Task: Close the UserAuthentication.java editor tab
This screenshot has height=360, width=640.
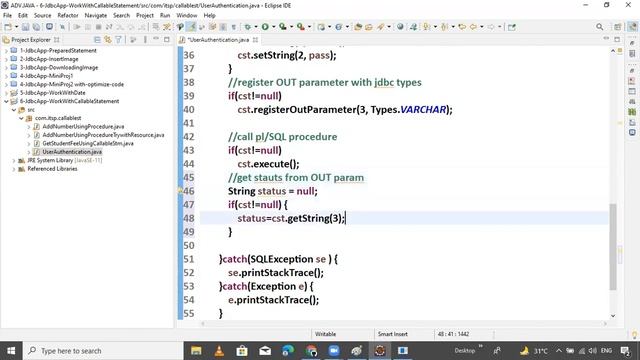Action: click(x=255, y=40)
